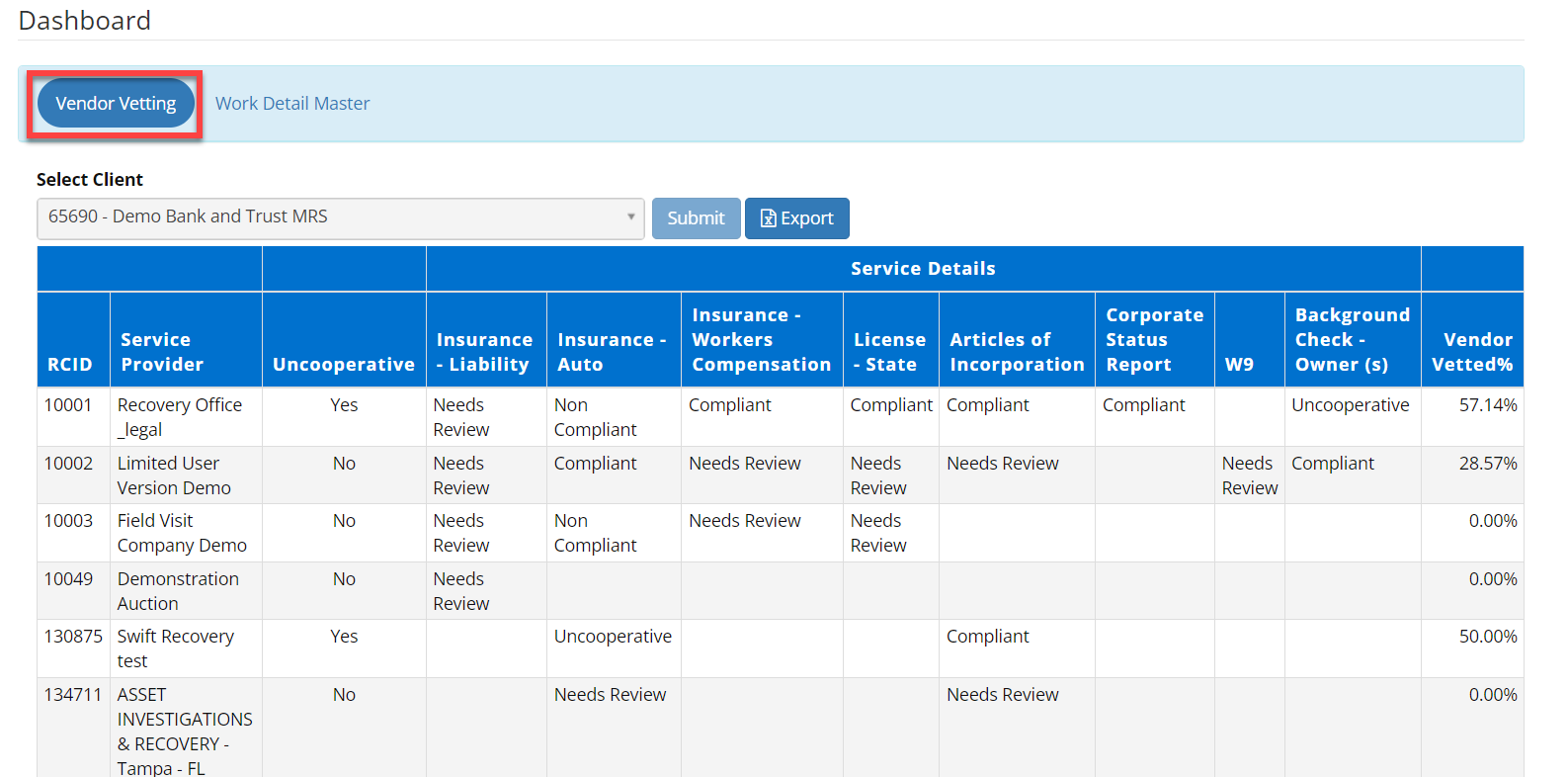Click Compliant articles for Swift Recovery
1568x777 pixels.
1017,648
